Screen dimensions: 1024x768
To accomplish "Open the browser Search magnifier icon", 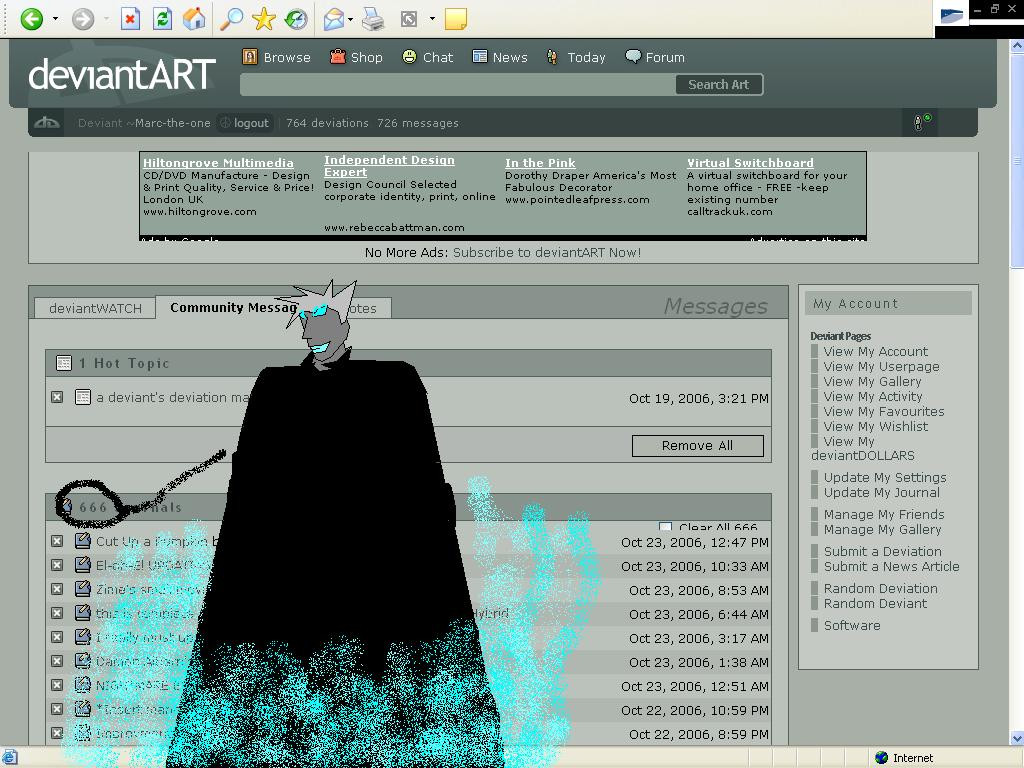I will [231, 19].
